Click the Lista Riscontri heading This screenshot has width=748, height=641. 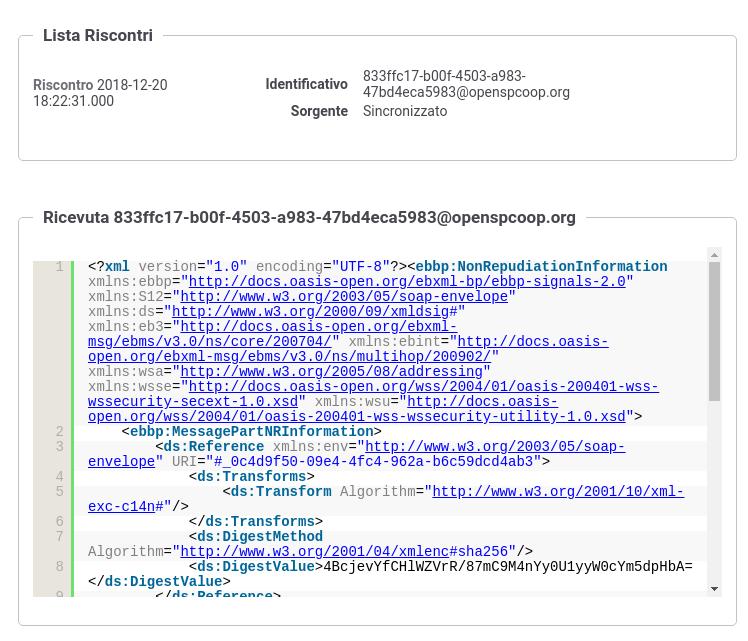[98, 35]
